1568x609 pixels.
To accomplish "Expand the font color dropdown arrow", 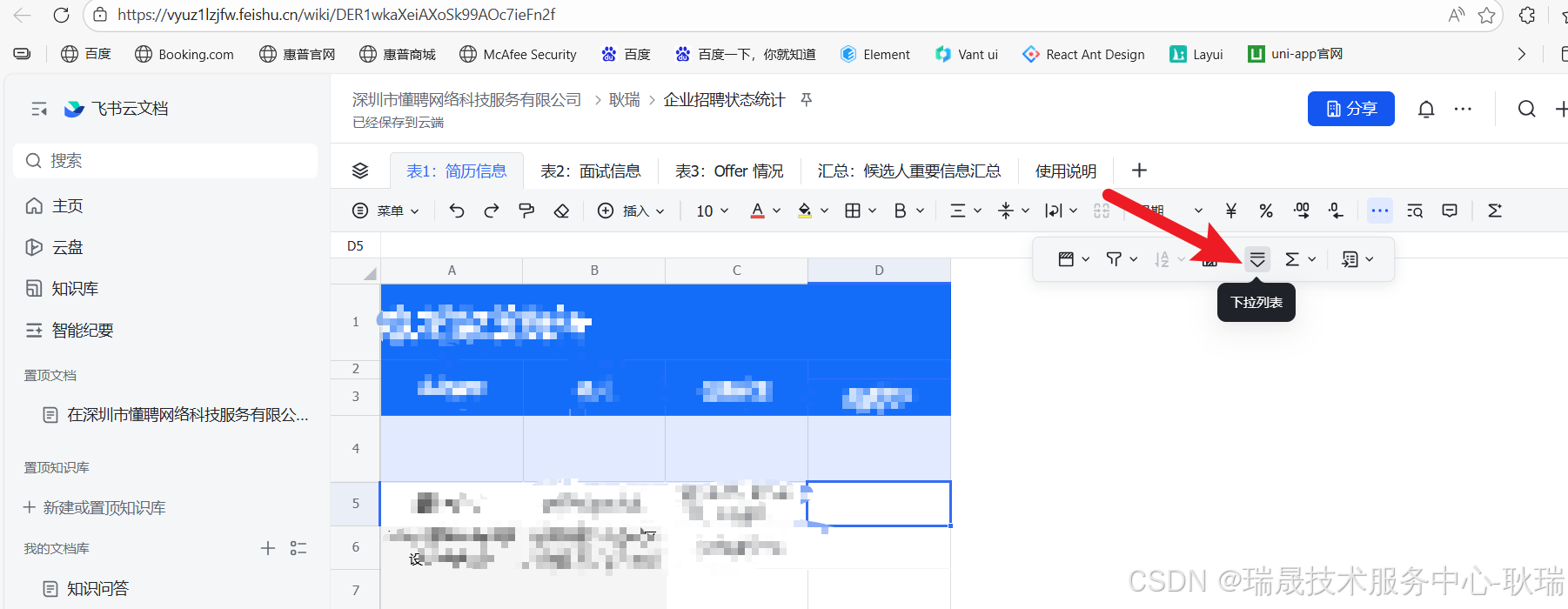I will [x=777, y=211].
